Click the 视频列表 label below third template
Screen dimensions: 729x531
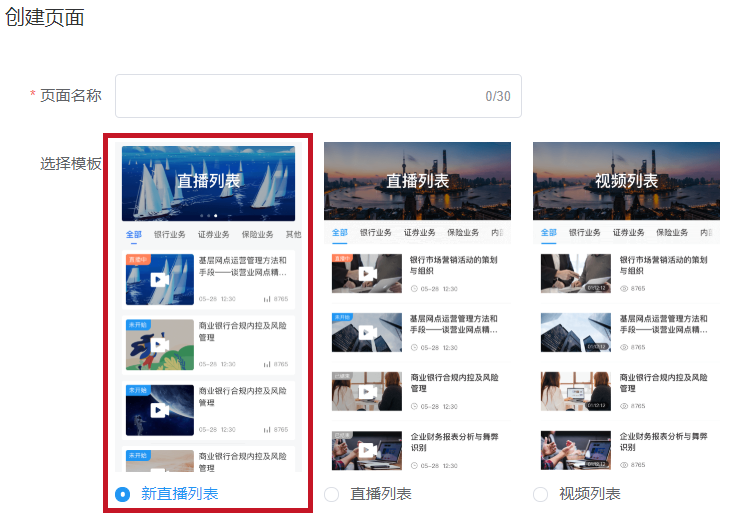(590, 494)
